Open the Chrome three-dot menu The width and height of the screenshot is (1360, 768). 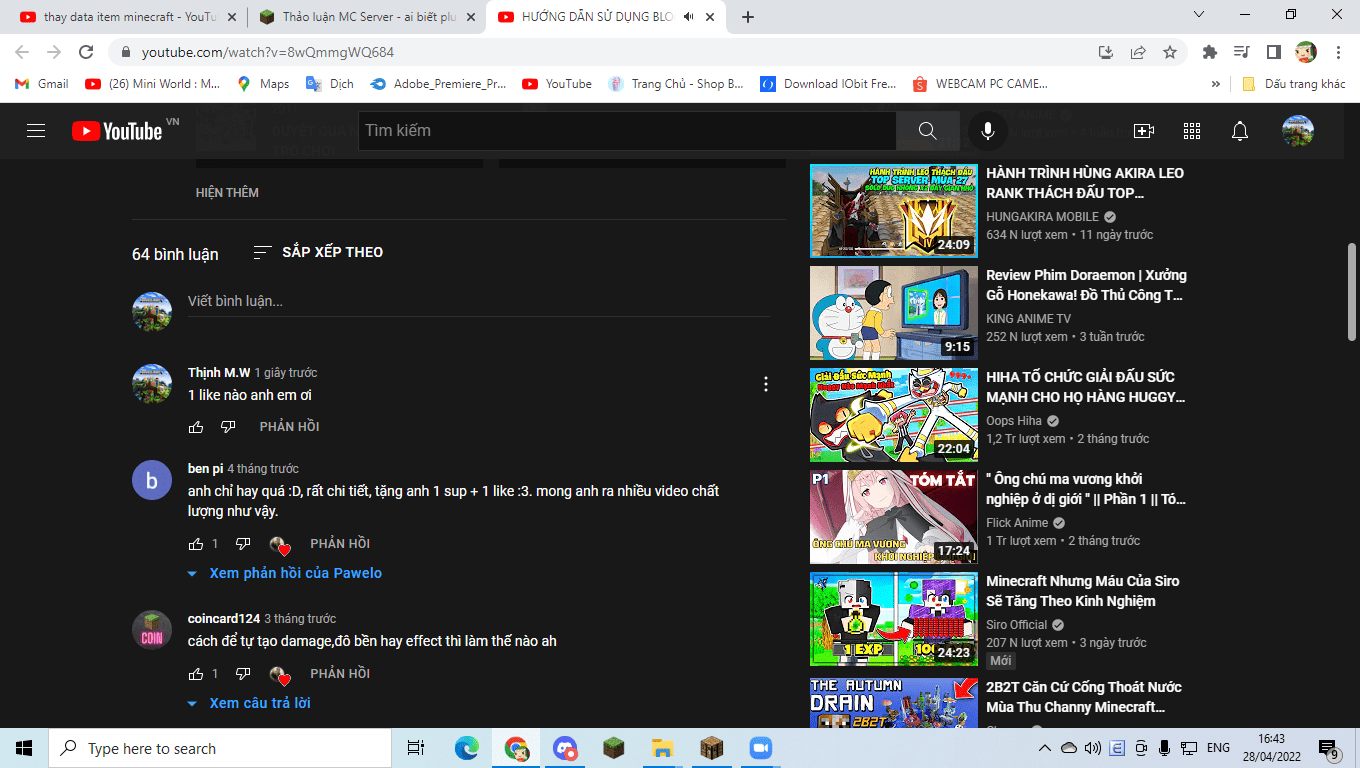click(1338, 52)
